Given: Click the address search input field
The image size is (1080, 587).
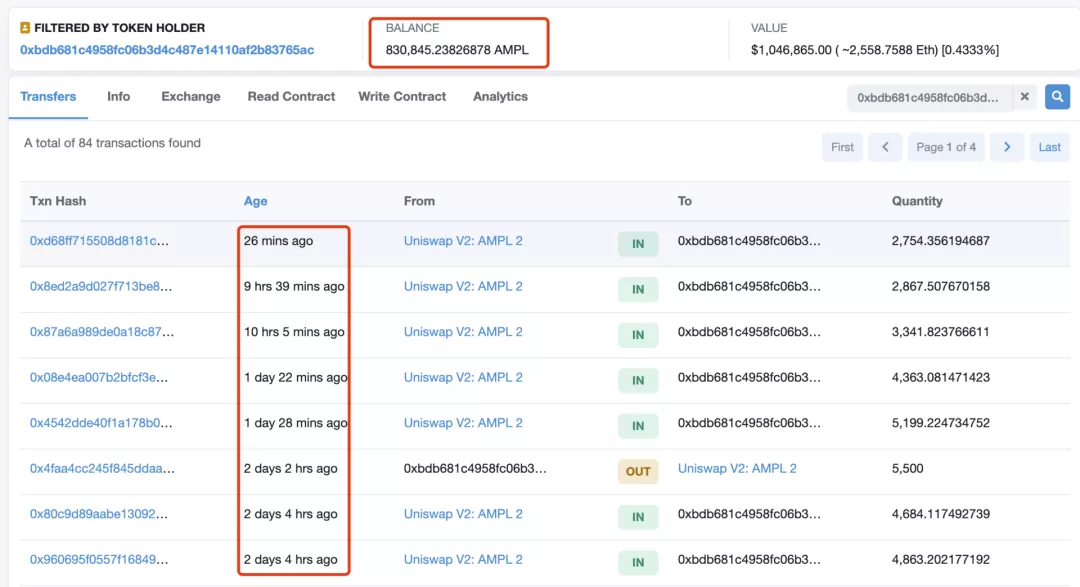Looking at the screenshot, I should point(929,97).
